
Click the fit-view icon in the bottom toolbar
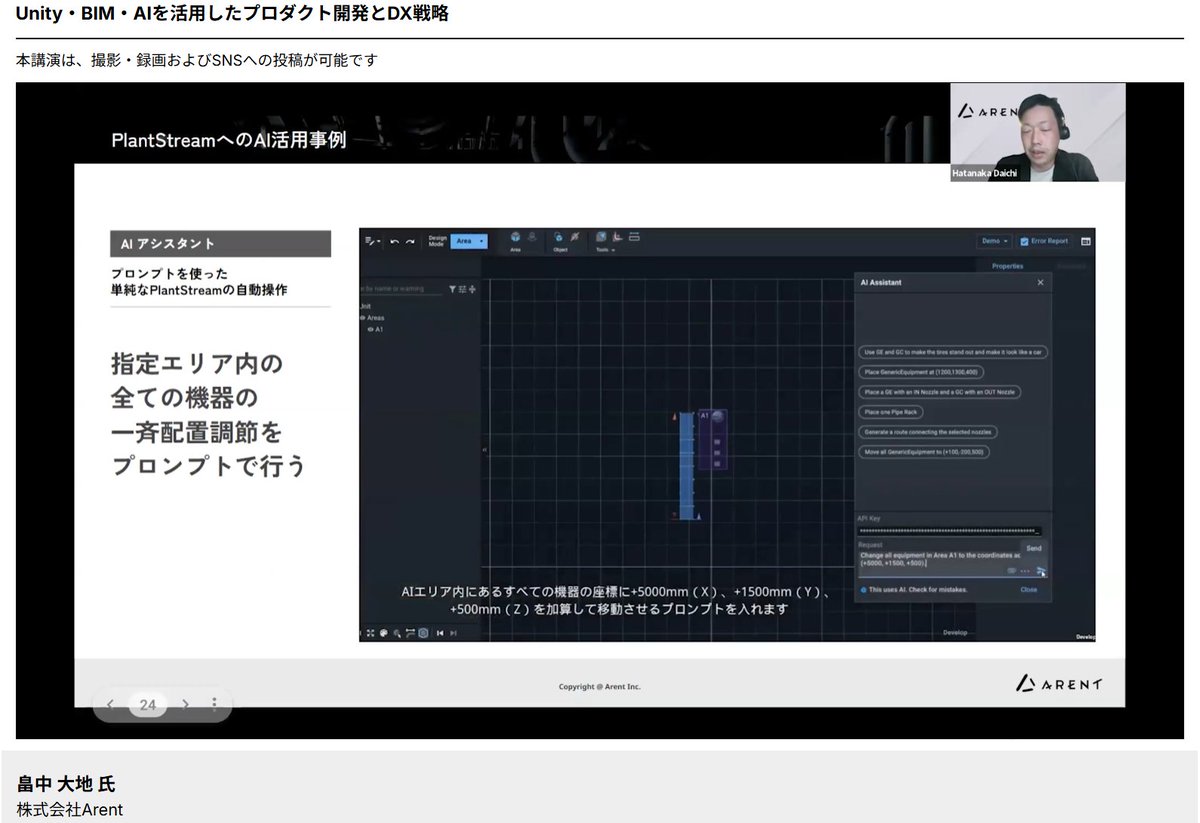tap(372, 632)
